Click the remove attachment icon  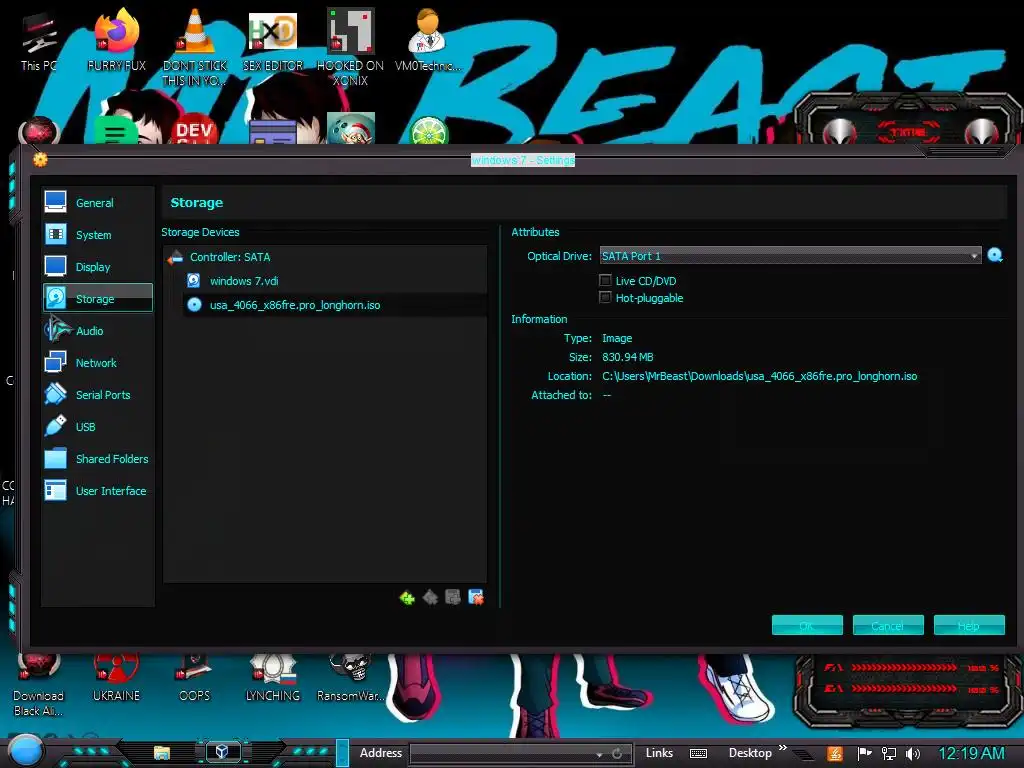(476, 598)
